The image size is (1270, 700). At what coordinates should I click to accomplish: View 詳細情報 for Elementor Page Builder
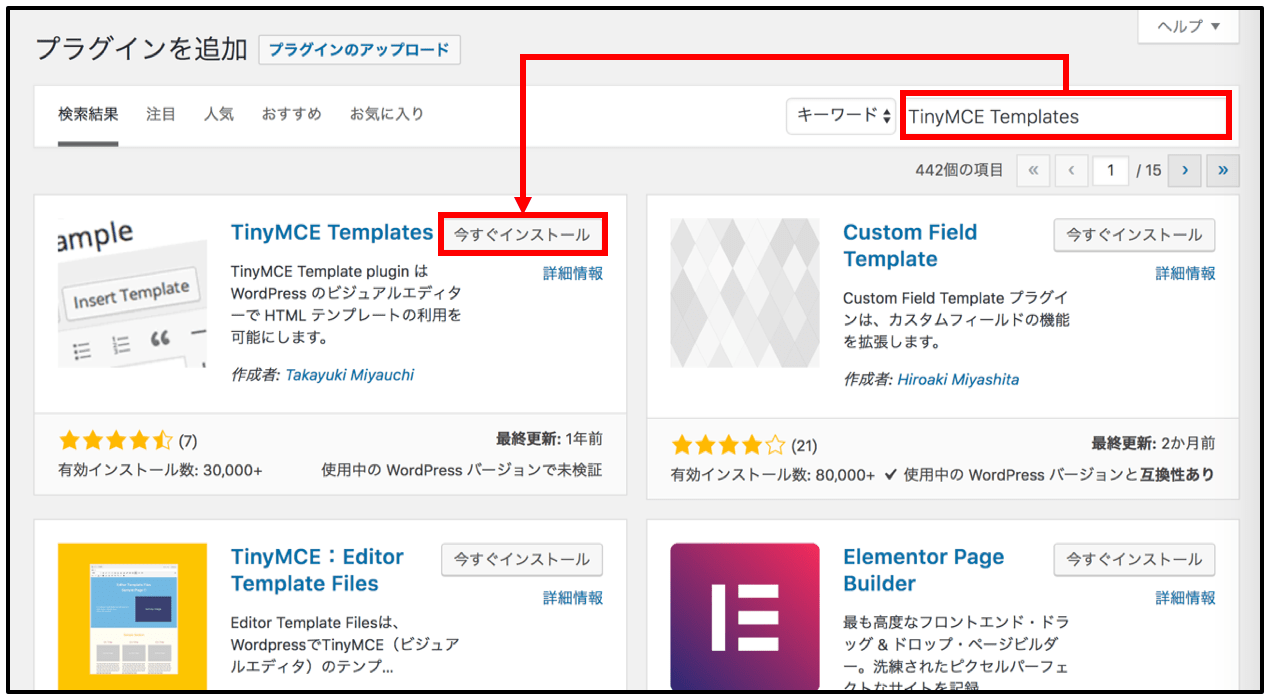1186,598
